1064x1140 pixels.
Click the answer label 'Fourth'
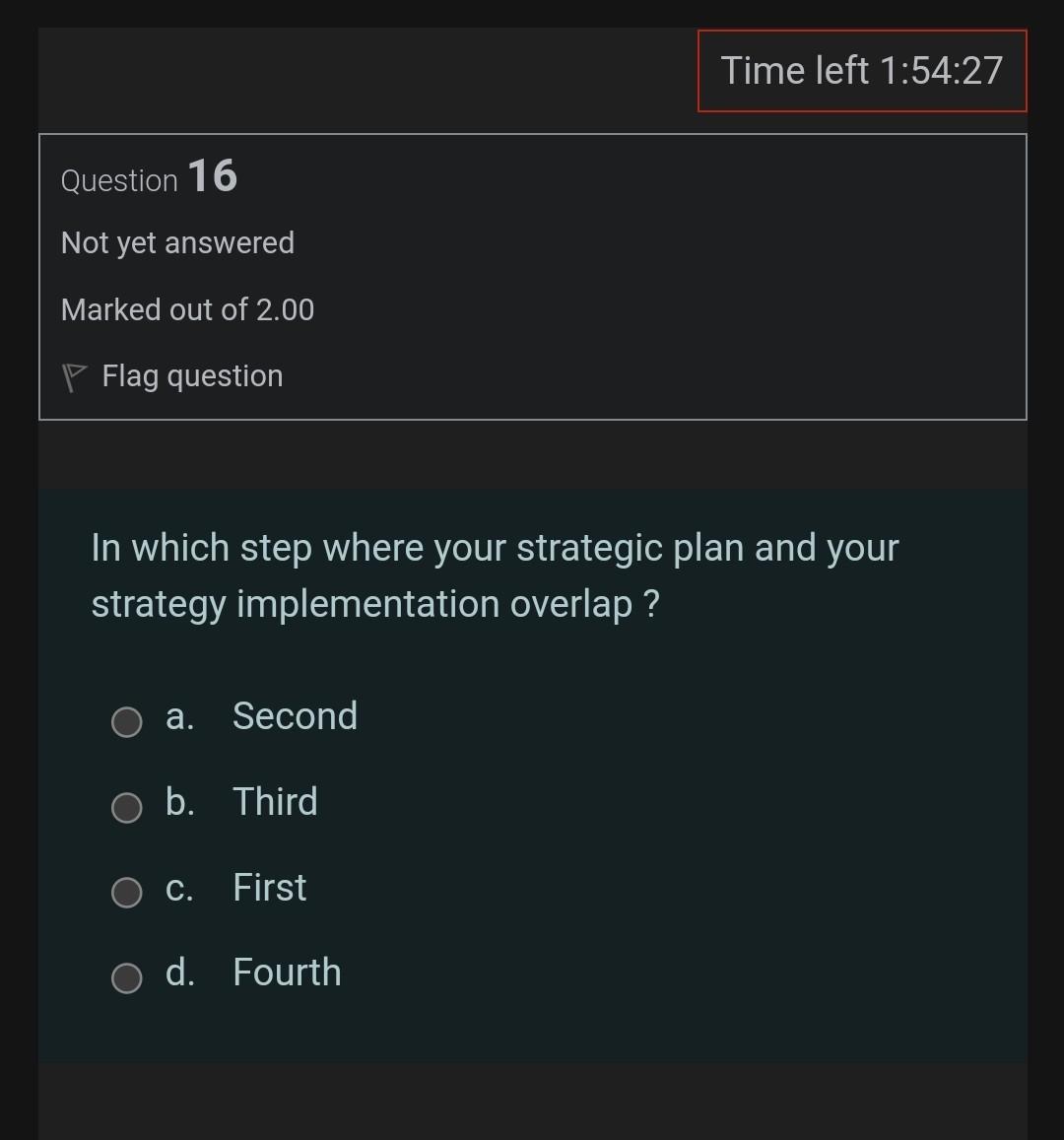[286, 973]
